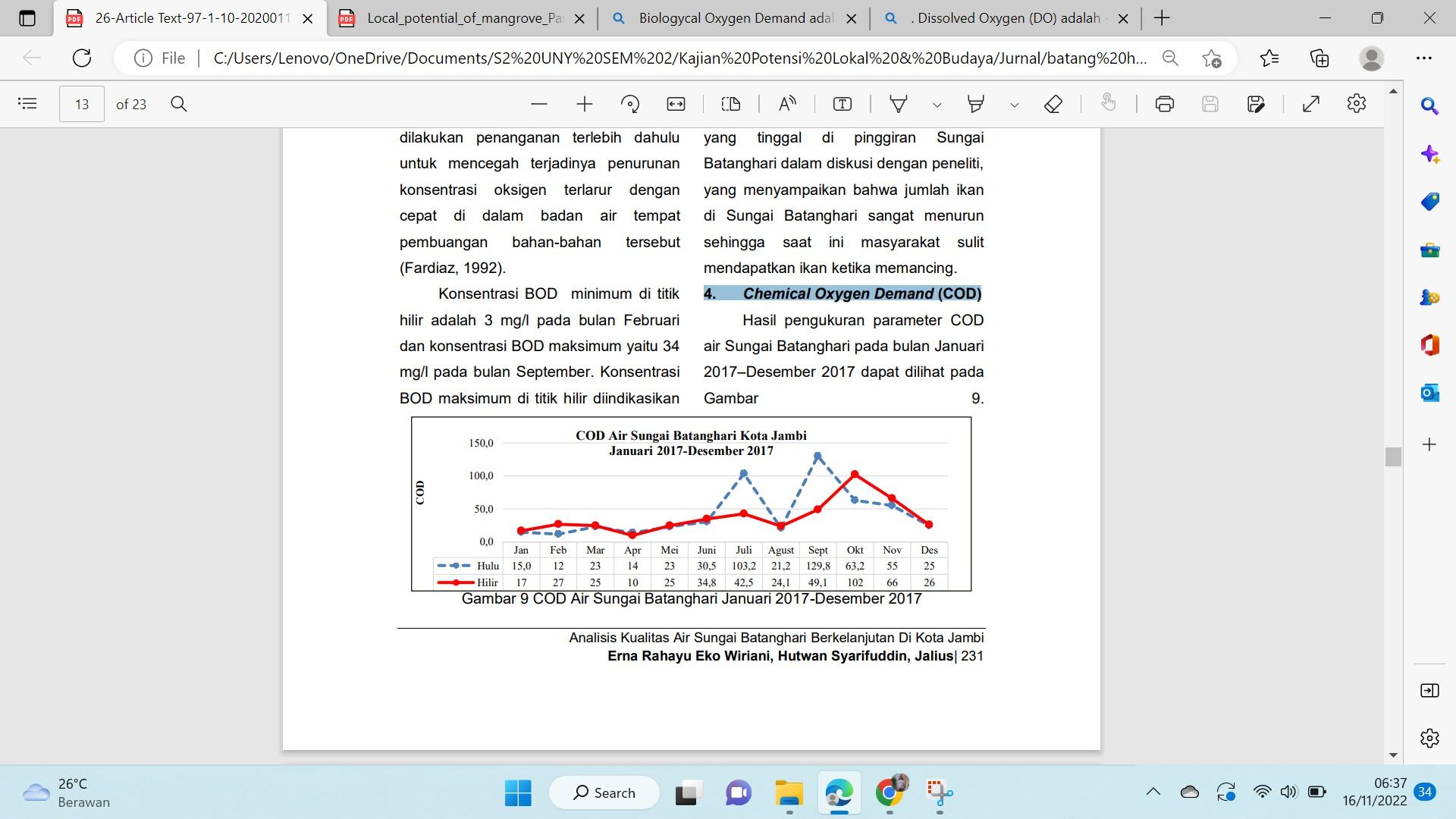Screen dimensions: 1456x819
Task: Open a new browser tab
Action: (1161, 18)
